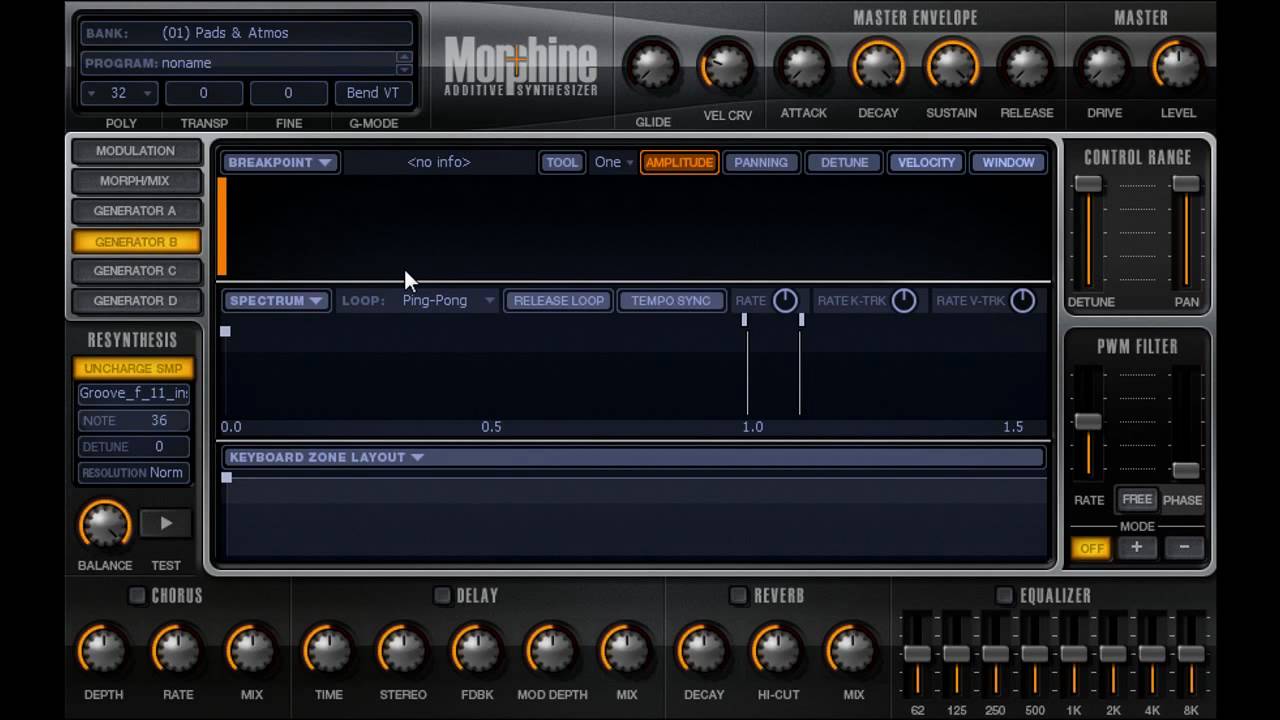Screen dimensions: 1280x720
Task: Click the Uncharge SMP button
Action: (x=133, y=368)
